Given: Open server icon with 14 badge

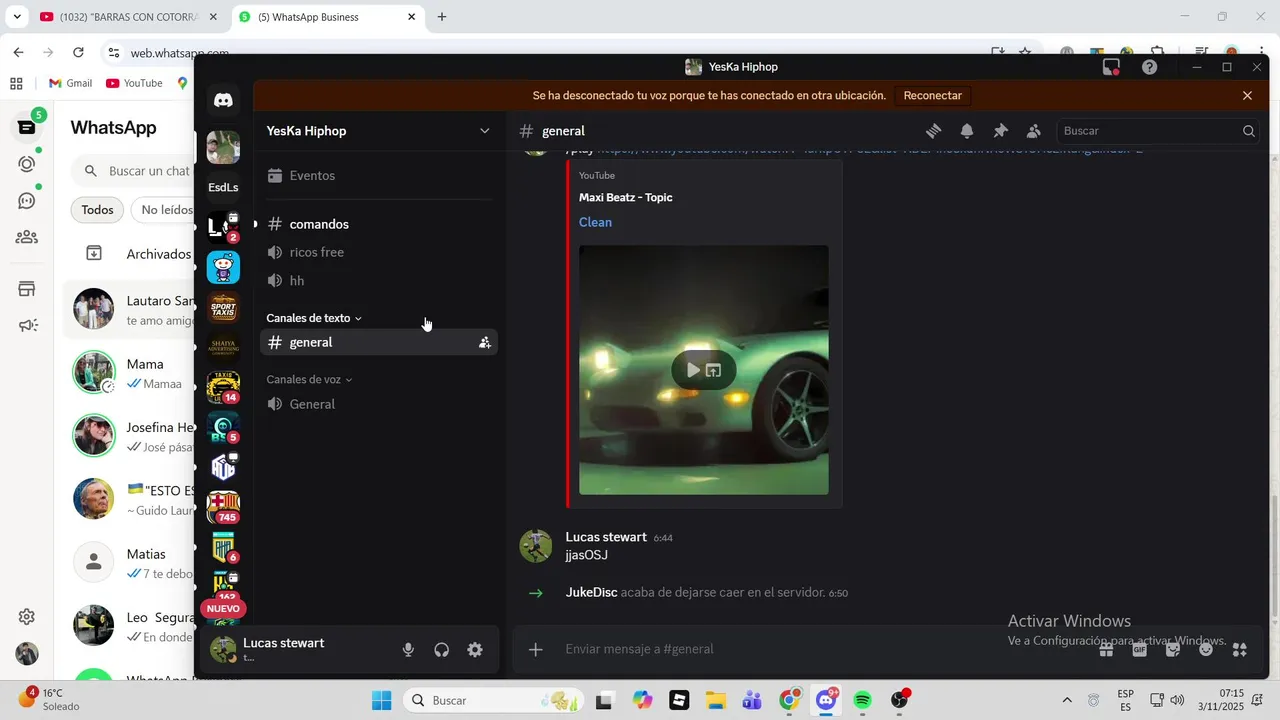Looking at the screenshot, I should [x=223, y=387].
